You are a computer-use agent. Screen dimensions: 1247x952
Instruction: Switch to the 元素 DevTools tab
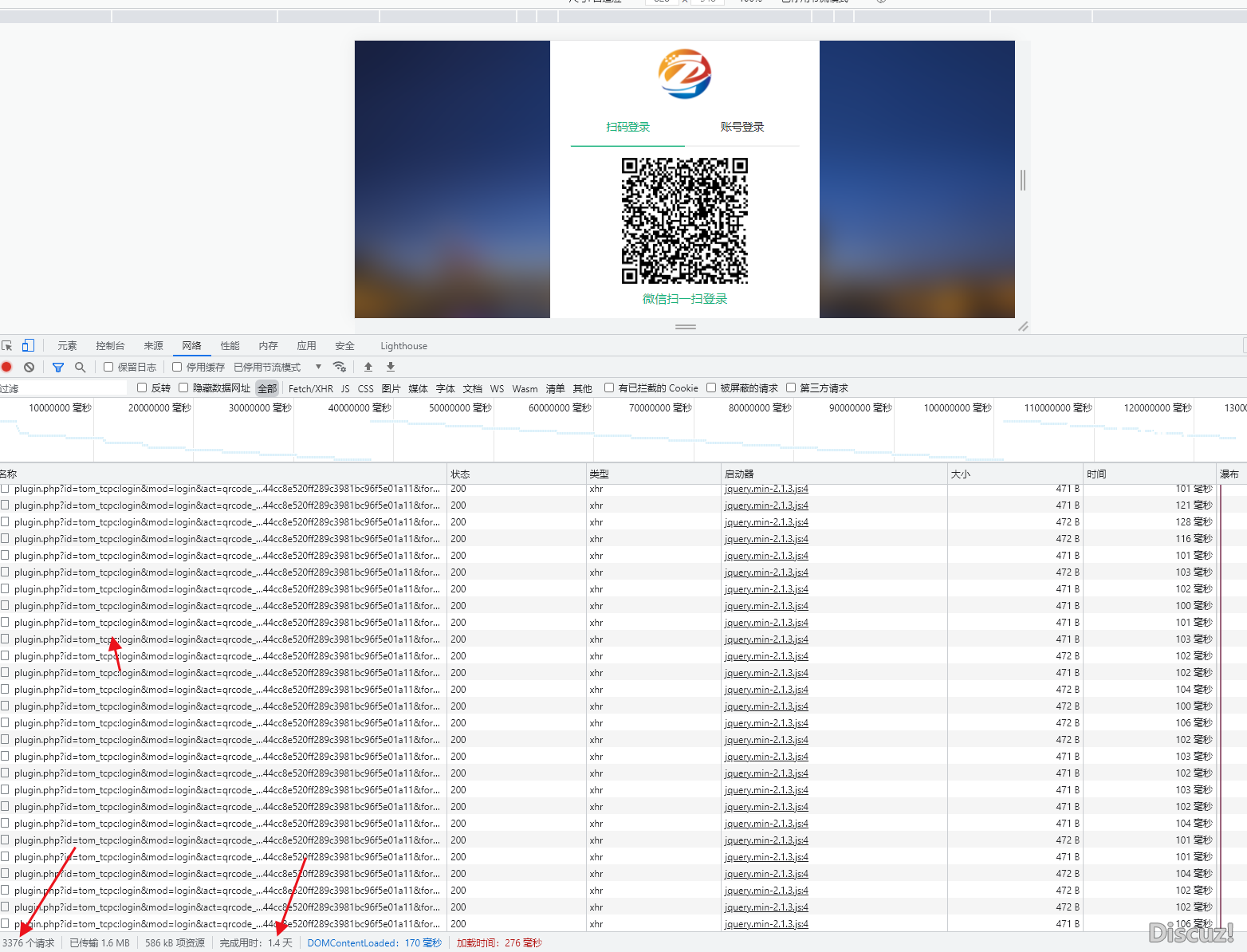click(67, 346)
